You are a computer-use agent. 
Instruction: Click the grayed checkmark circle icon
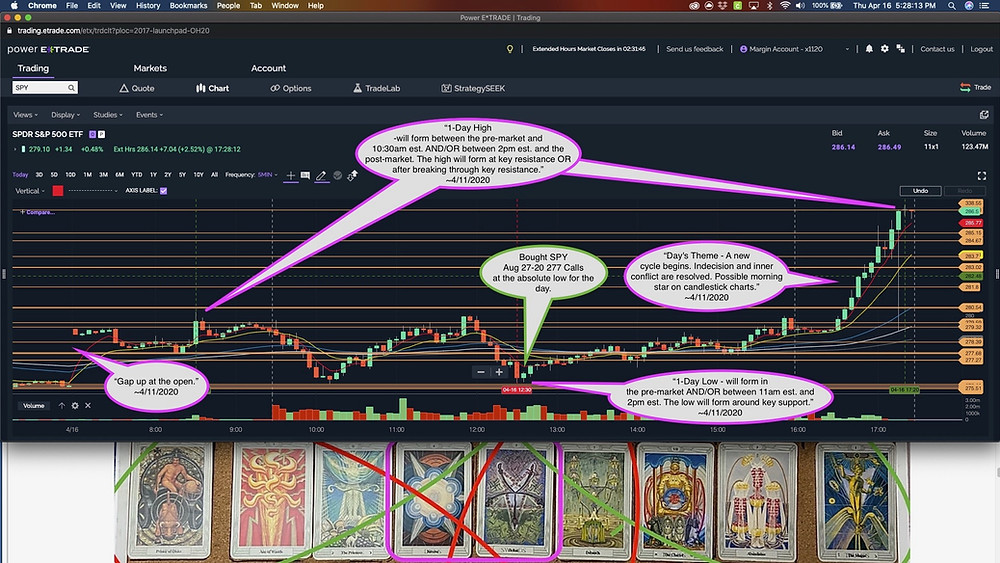[337, 175]
